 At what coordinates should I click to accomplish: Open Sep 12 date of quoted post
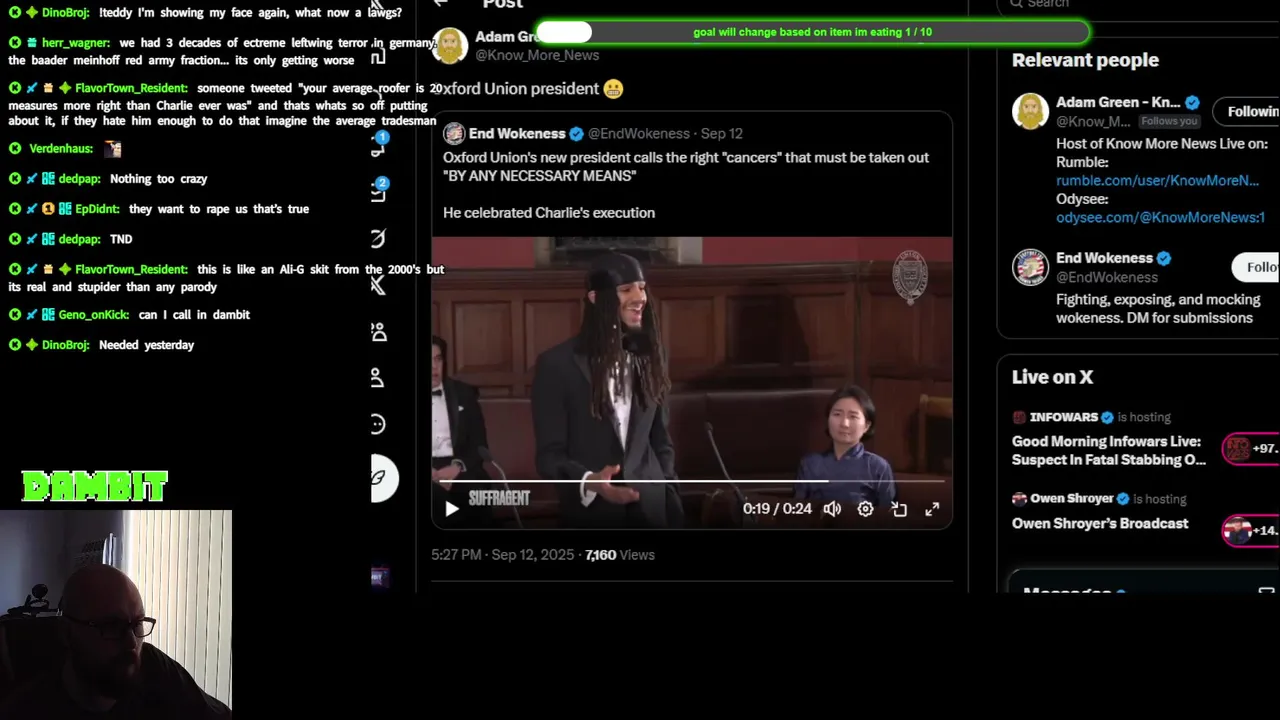pyautogui.click(x=721, y=133)
